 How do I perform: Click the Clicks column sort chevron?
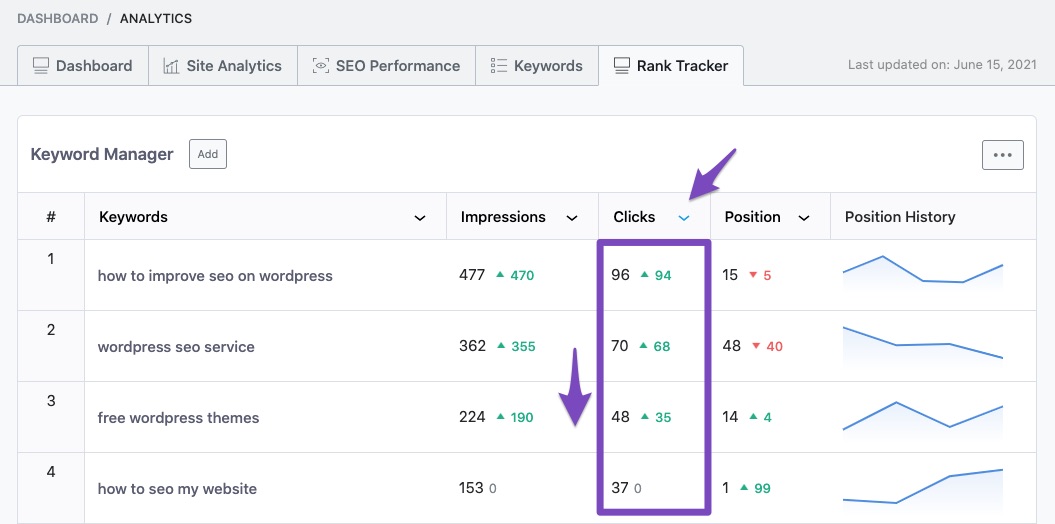684,218
